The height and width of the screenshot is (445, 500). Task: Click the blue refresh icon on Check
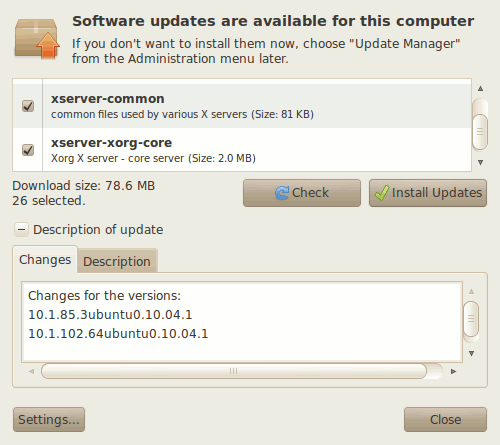pos(282,193)
